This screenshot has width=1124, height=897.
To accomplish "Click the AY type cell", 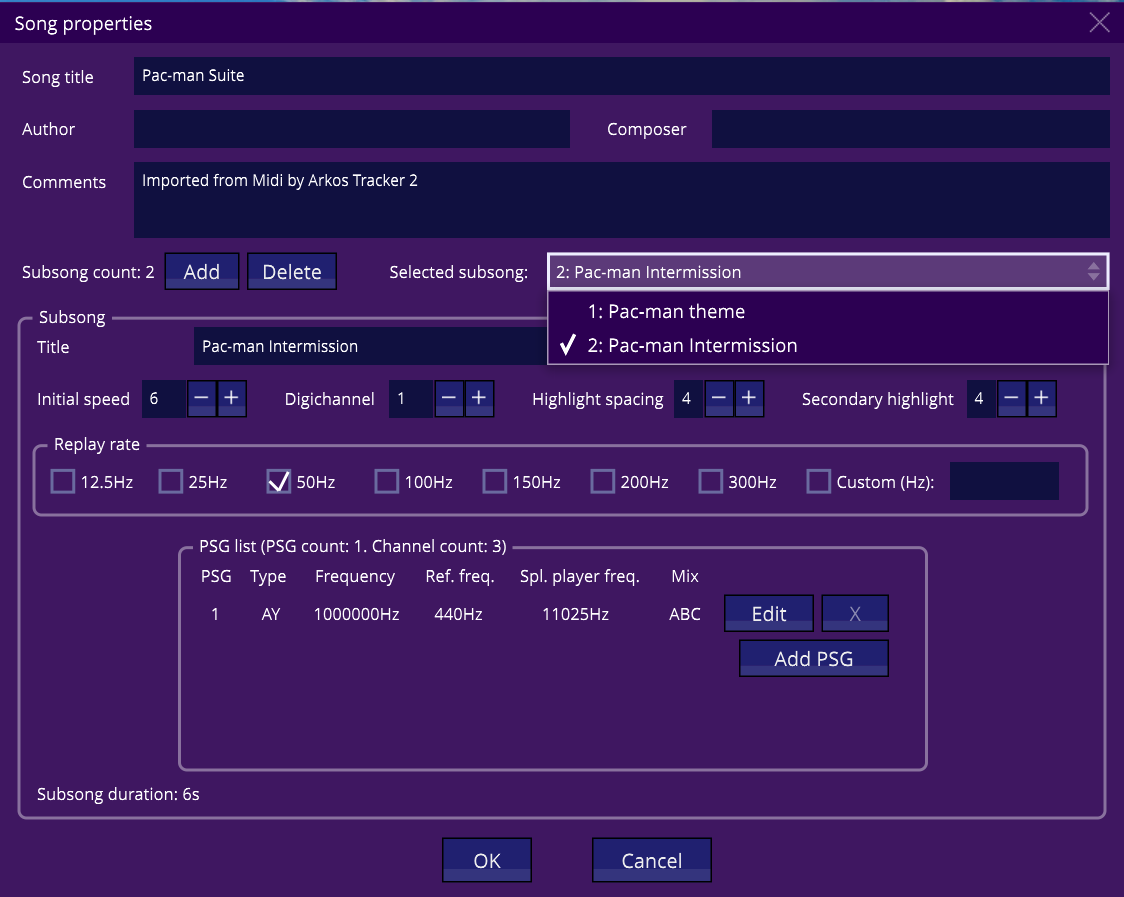I will 271,614.
